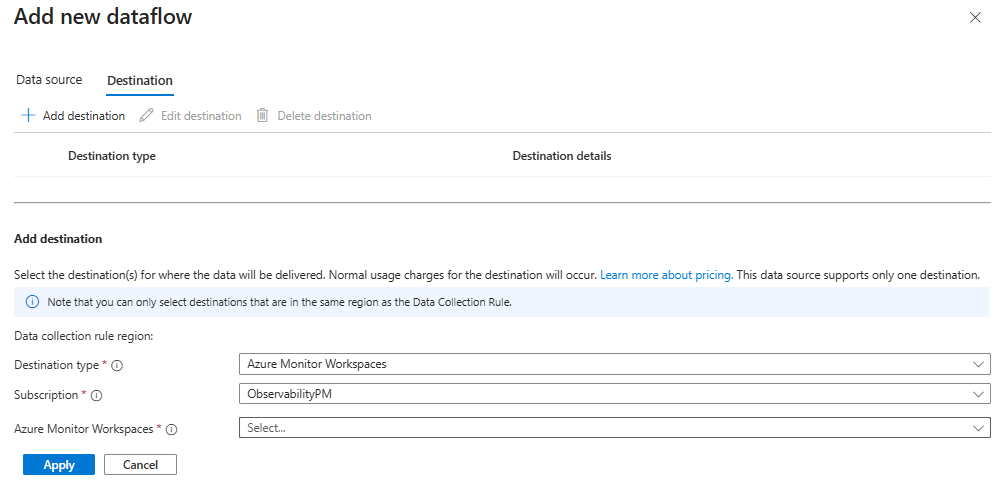Click the Destination type column header
The width and height of the screenshot is (1007, 483).
coord(112,156)
